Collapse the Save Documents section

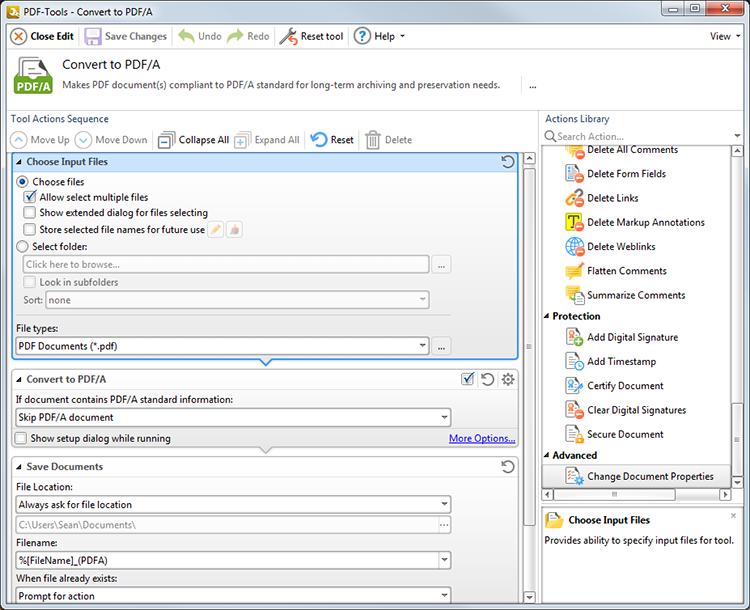pos(19,467)
